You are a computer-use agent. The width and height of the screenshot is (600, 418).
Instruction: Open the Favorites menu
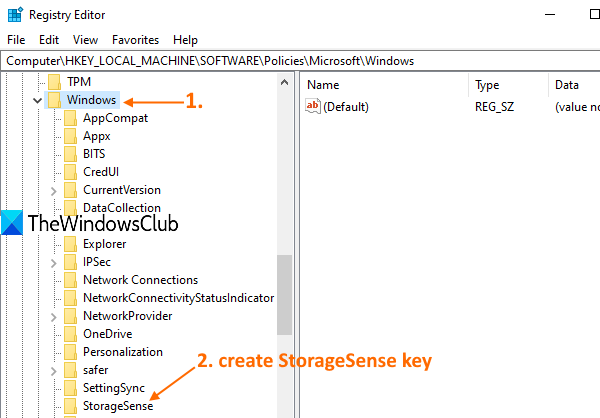click(x=135, y=40)
